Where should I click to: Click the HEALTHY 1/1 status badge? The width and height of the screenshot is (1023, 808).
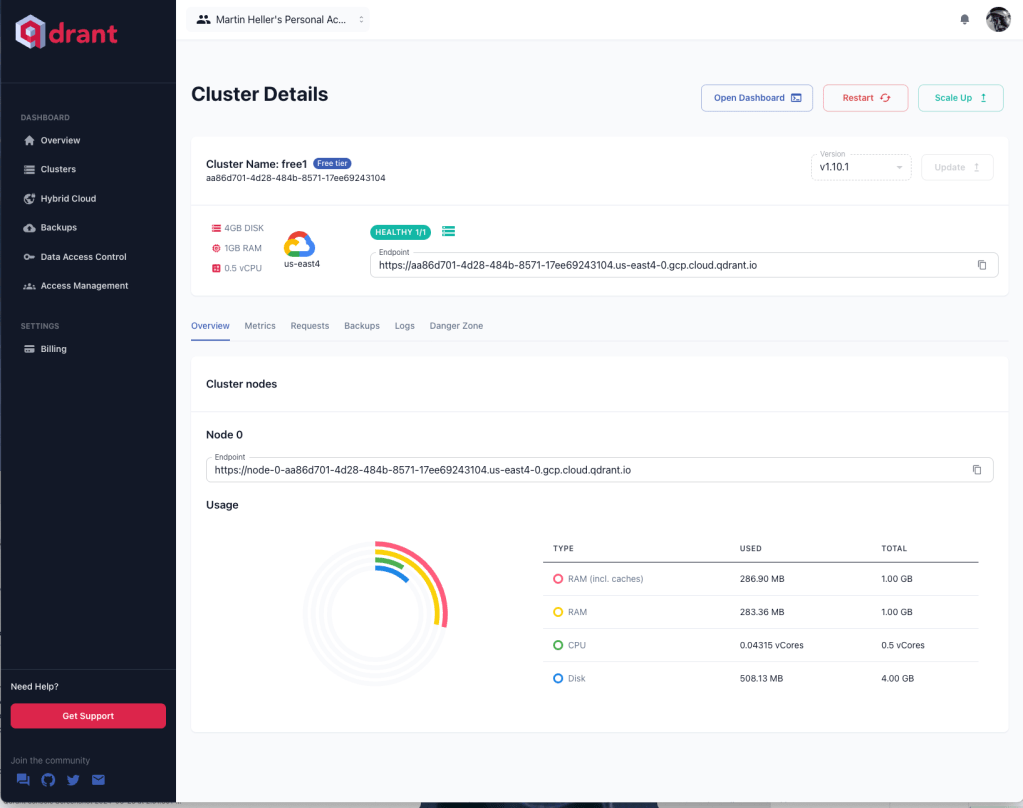[x=401, y=232]
